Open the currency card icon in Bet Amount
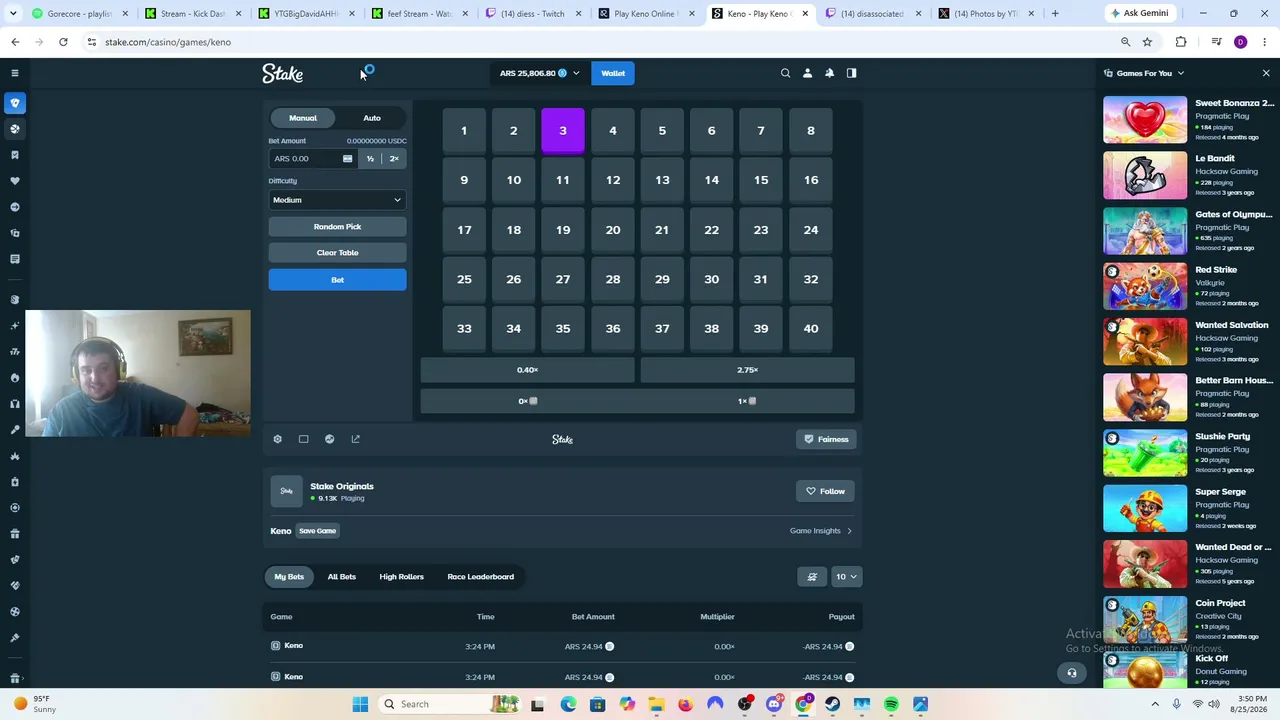This screenshot has width=1280, height=720. pos(347,159)
